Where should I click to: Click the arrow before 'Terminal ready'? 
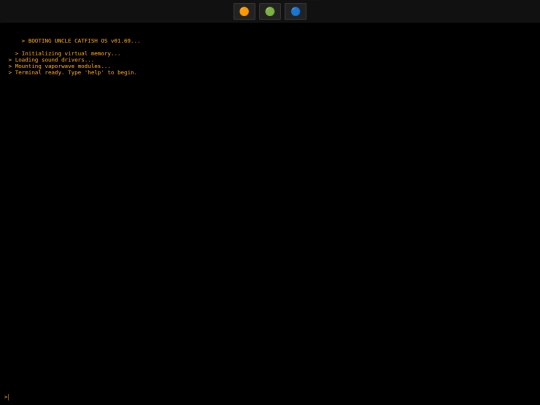[x=10, y=72]
